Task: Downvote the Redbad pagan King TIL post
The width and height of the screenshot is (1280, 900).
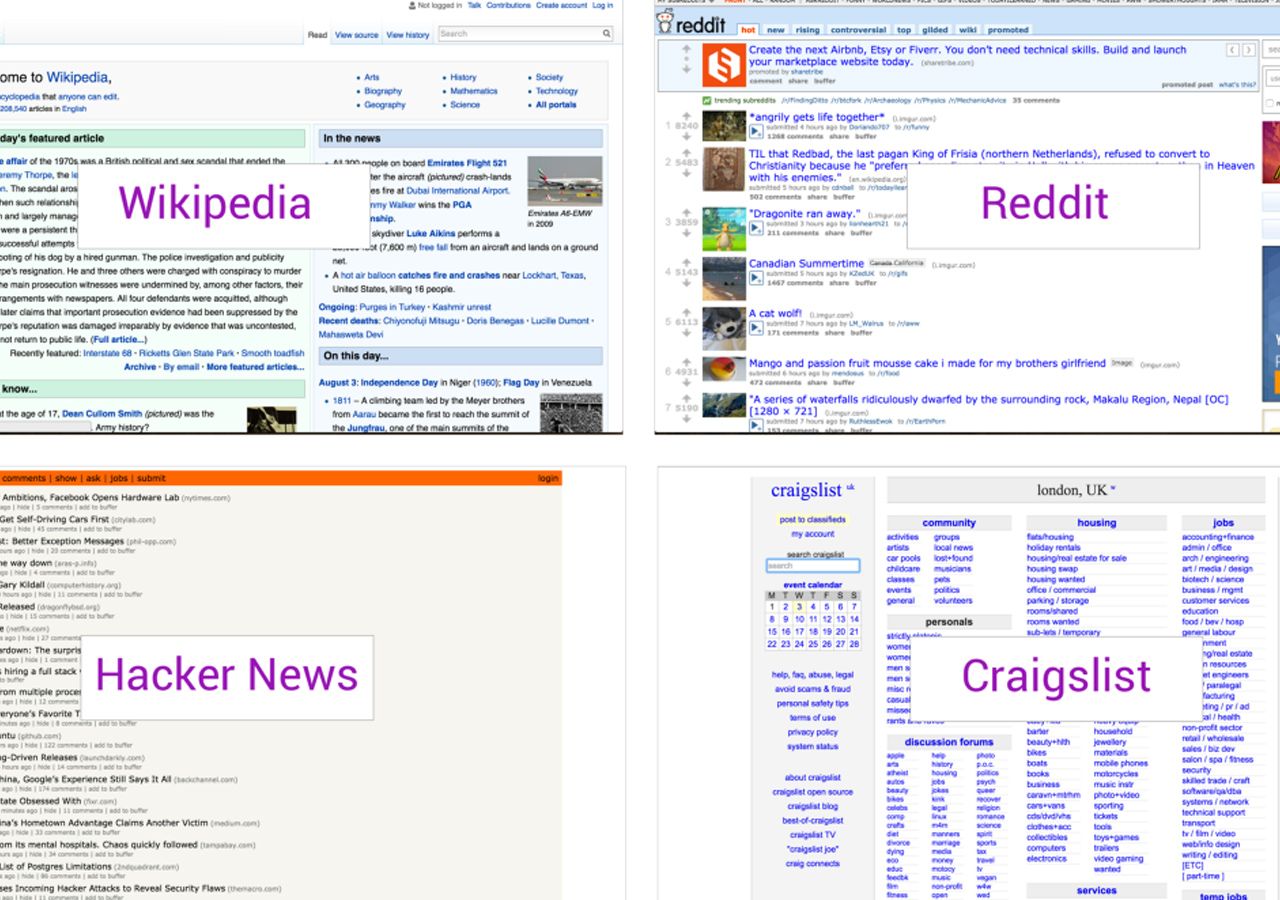Action: (x=686, y=172)
